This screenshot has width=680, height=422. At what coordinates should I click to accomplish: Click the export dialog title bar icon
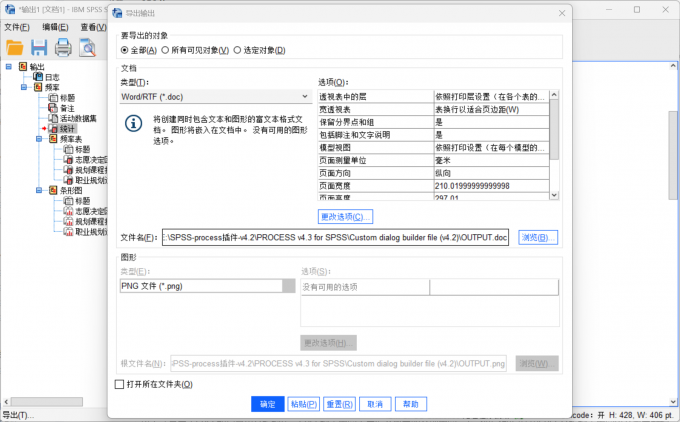[117, 13]
